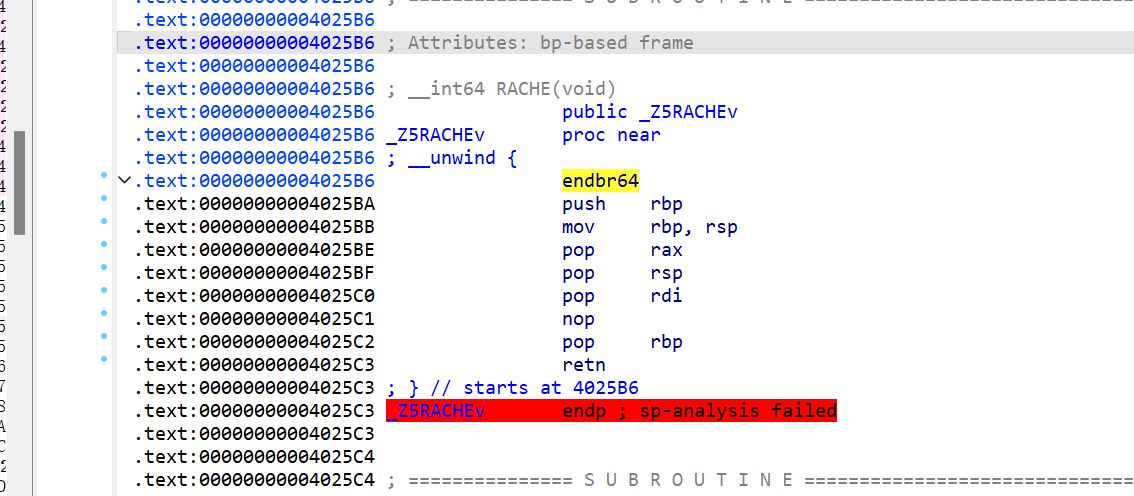Screen dimensions: 1134x496
Task: Click the __int64 RACHE(void) prototype comment
Action: (x=511, y=89)
